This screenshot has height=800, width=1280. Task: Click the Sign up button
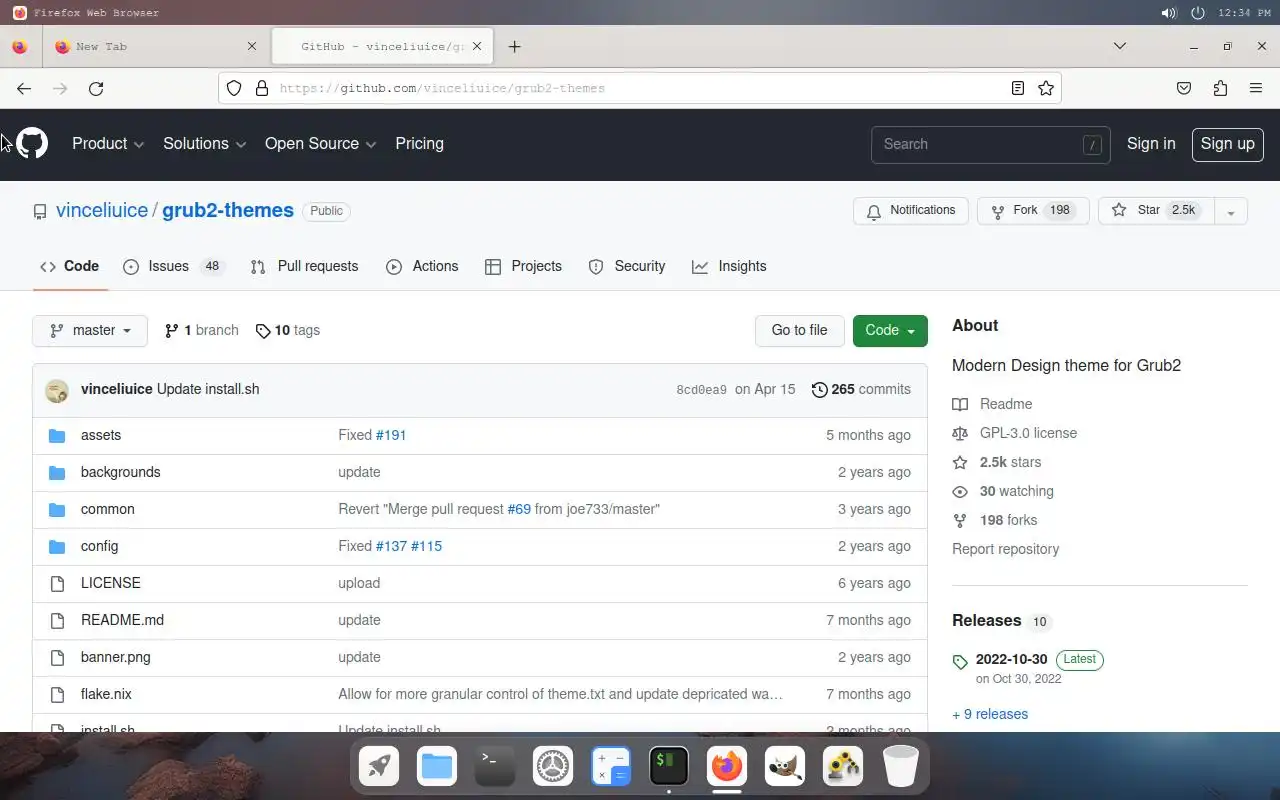point(1228,144)
